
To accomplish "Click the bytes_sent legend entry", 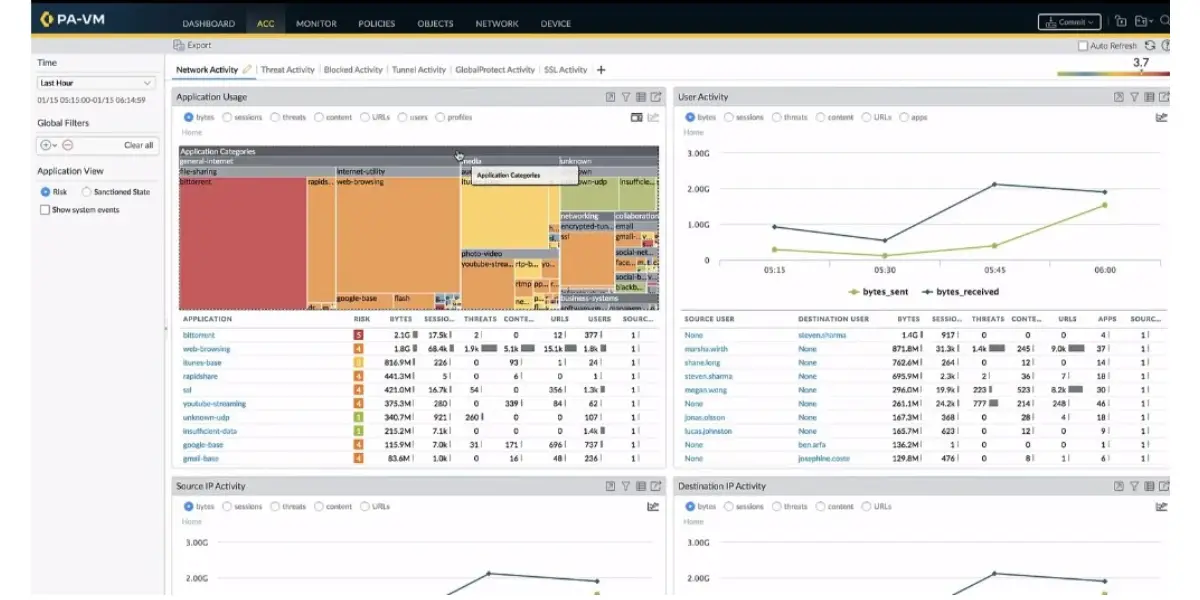I will coord(879,292).
